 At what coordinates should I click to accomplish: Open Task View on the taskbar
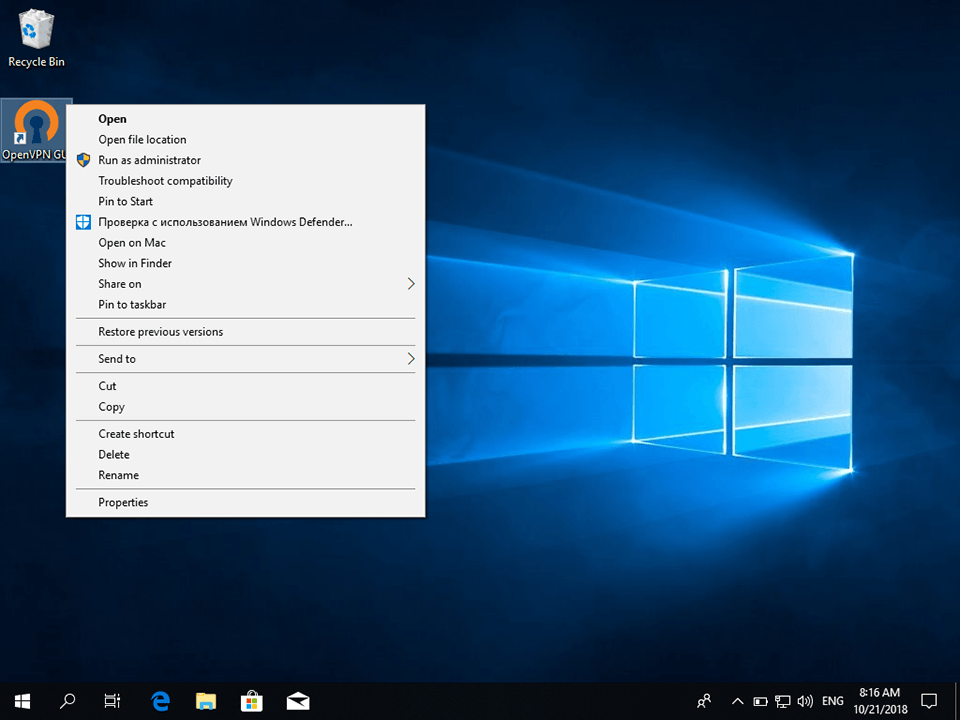(112, 701)
